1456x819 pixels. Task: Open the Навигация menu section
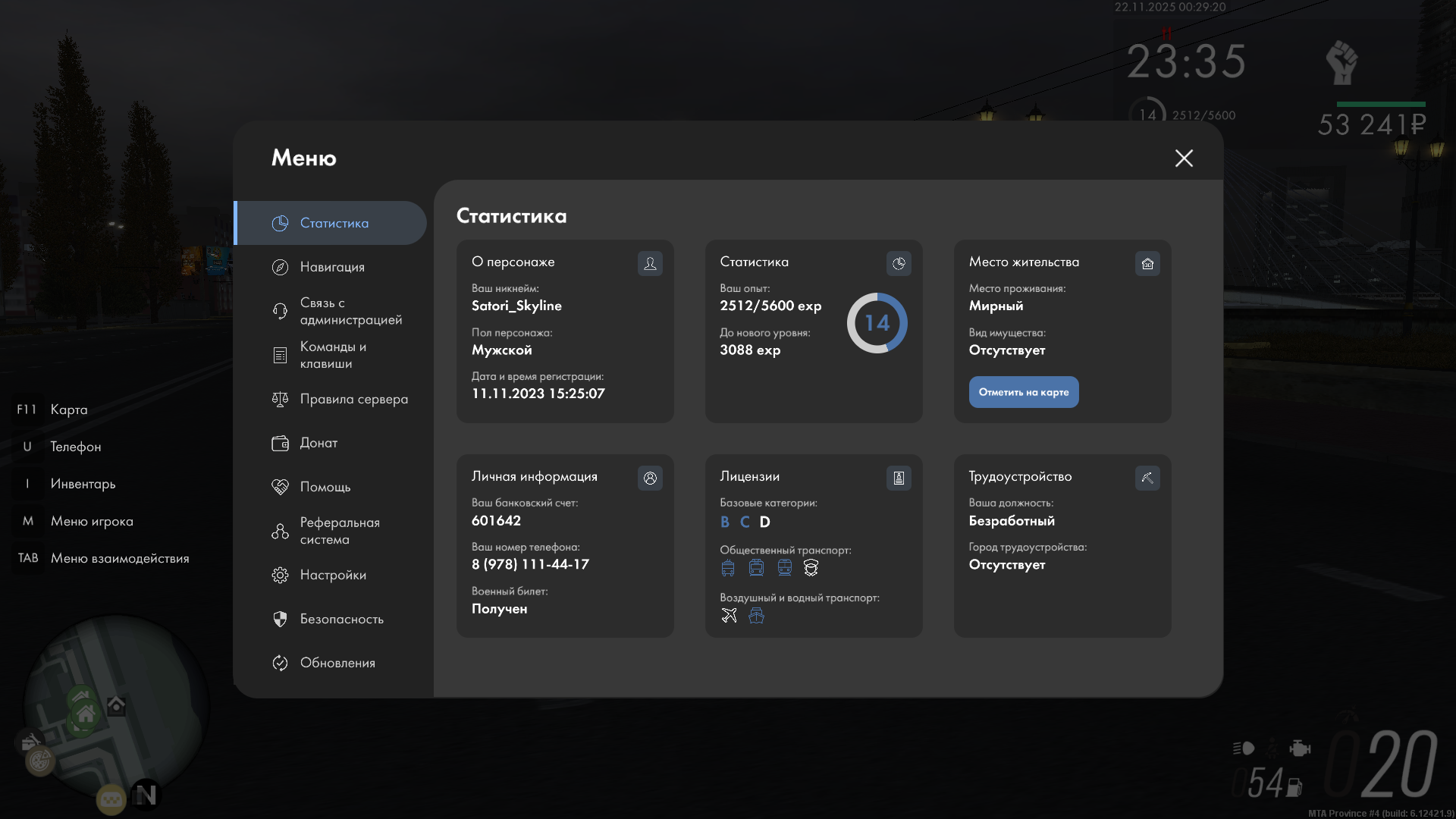(331, 267)
